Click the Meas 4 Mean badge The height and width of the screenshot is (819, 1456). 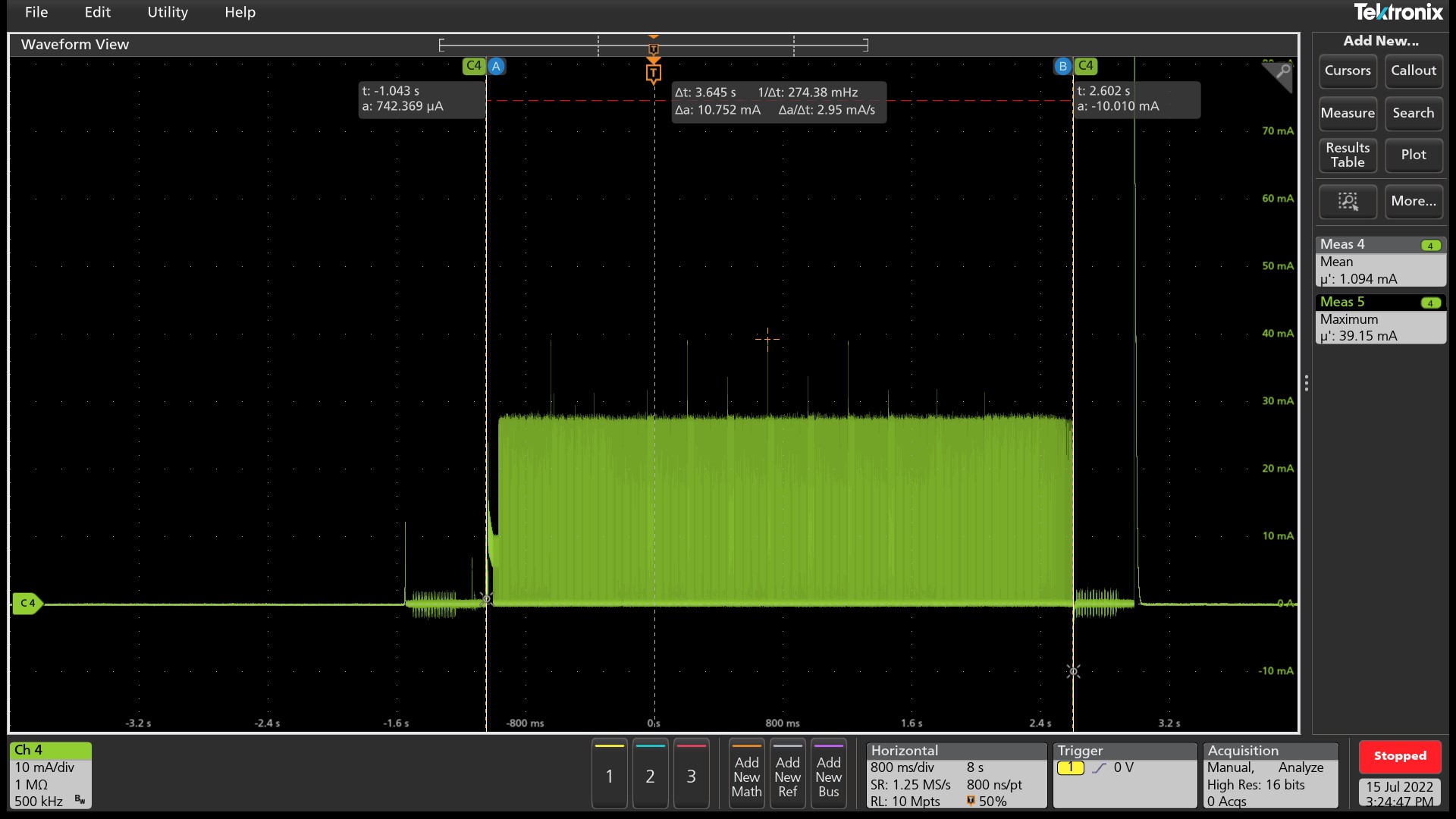click(1380, 262)
